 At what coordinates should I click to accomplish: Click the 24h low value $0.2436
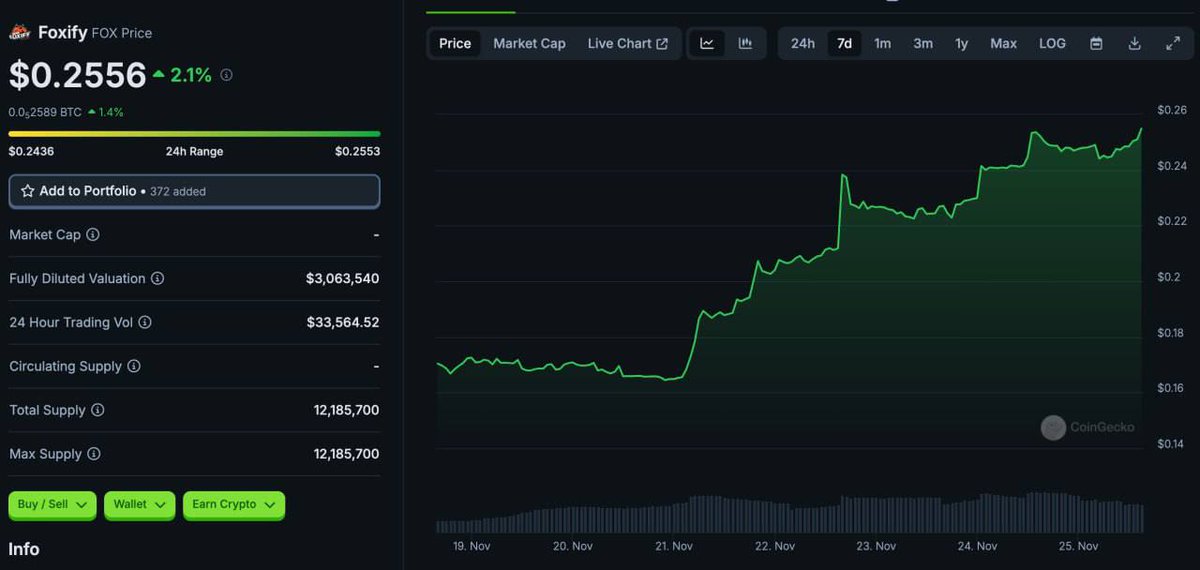click(31, 152)
